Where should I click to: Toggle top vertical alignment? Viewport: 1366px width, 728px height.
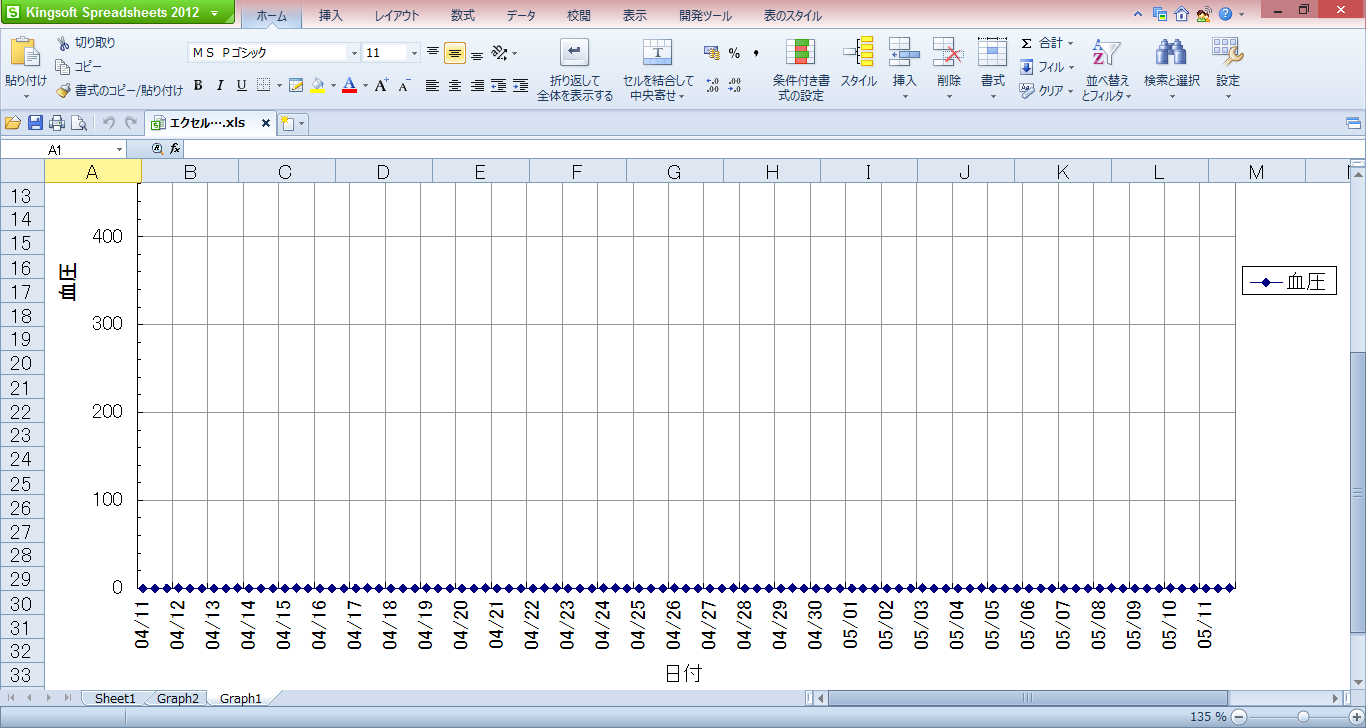433,53
